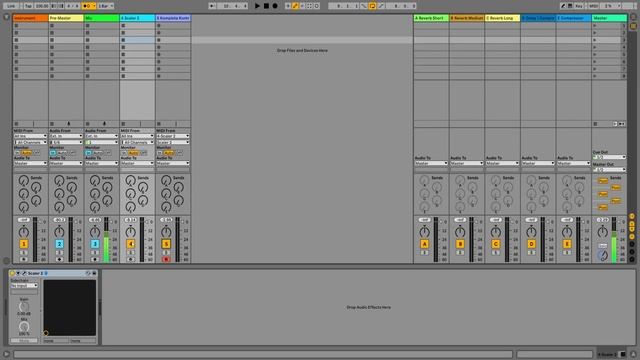Open the Sidechain dropdown in Scaler 2 device
640x360 pixels.
pyautogui.click(x=24, y=286)
